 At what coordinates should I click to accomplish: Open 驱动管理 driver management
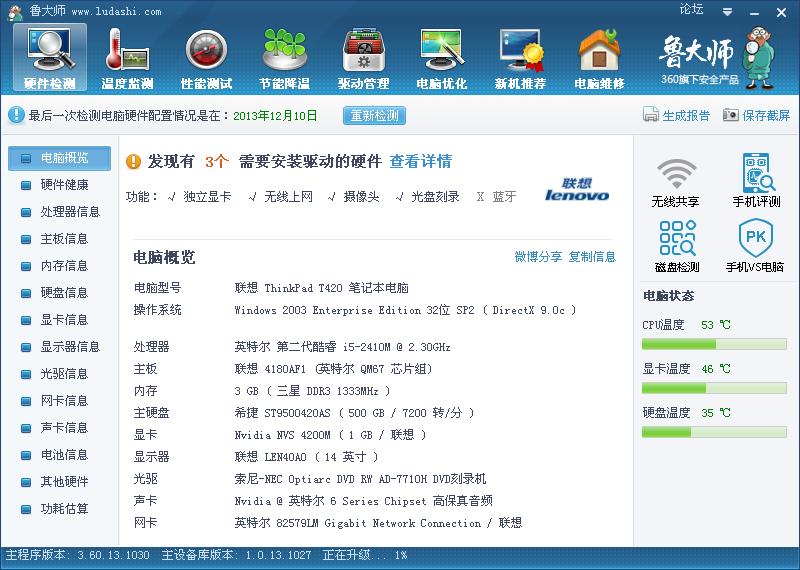tap(363, 58)
